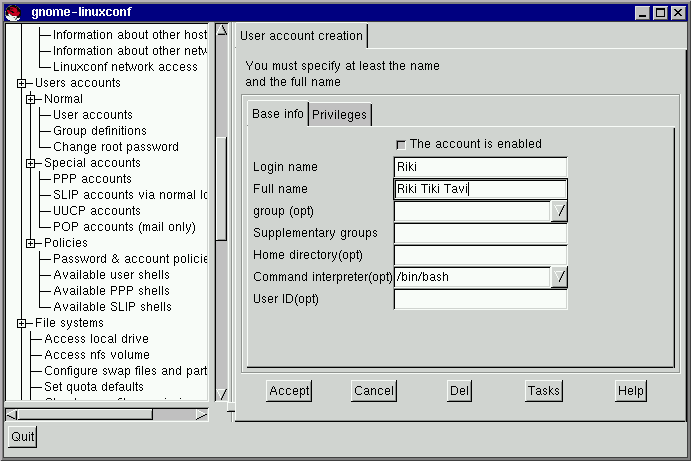
Task: Collapse the Normal tree branch
Action: pos(31,99)
